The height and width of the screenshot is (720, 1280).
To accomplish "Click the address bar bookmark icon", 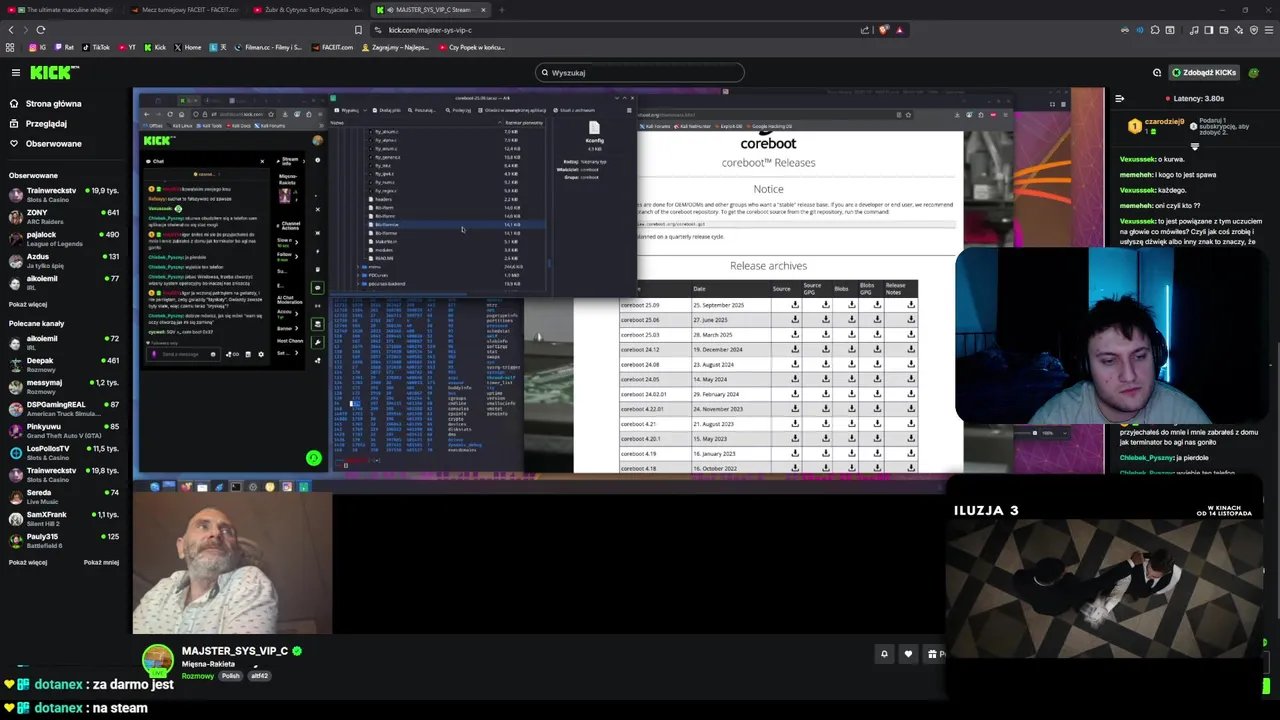I will pyautogui.click(x=358, y=30).
